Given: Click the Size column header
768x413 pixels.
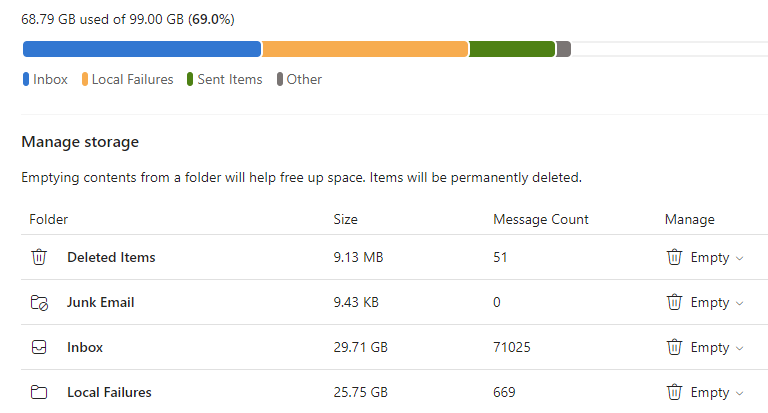Looking at the screenshot, I should click(345, 219).
